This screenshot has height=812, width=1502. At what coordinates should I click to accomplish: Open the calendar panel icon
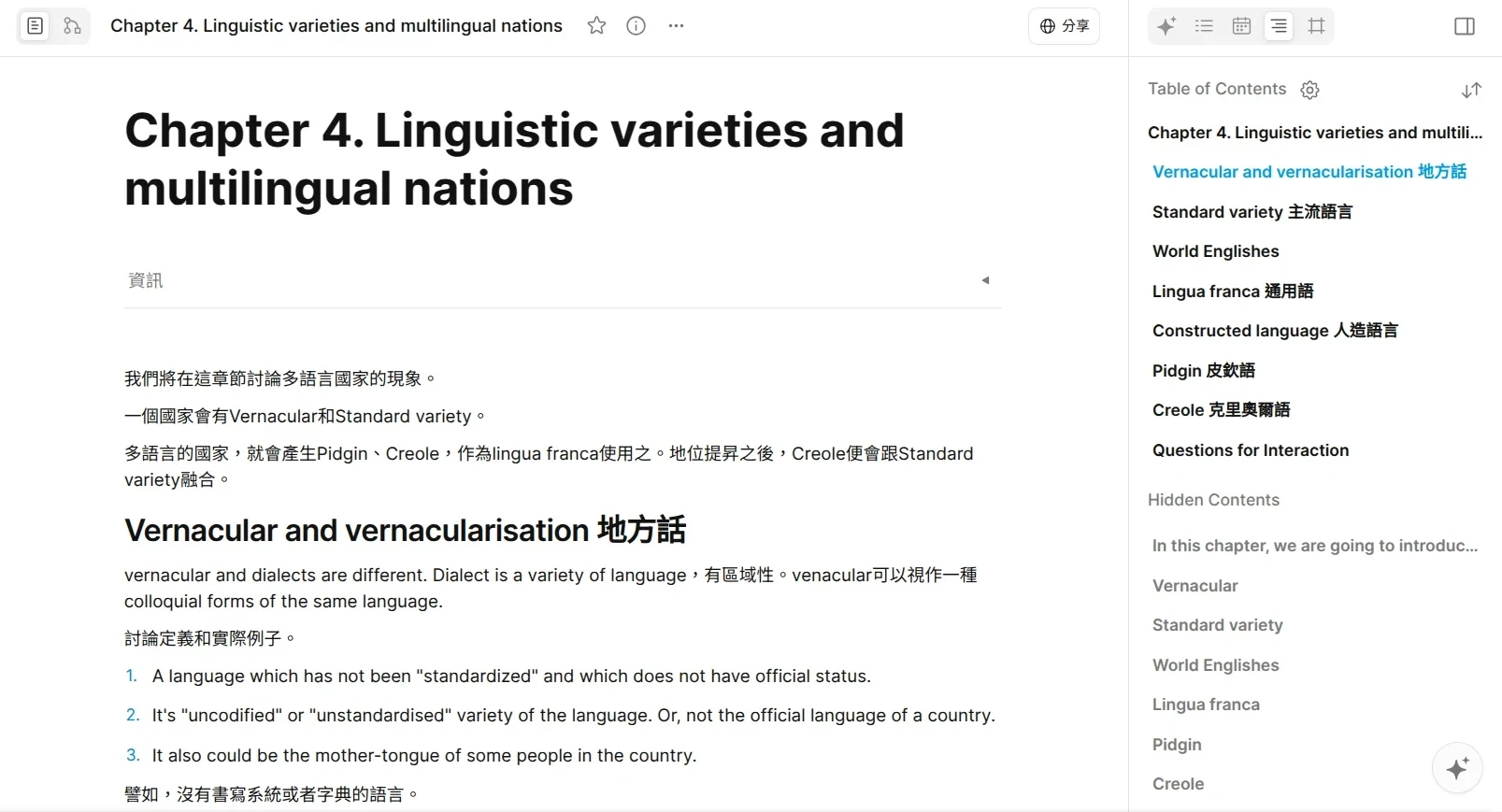1241,26
